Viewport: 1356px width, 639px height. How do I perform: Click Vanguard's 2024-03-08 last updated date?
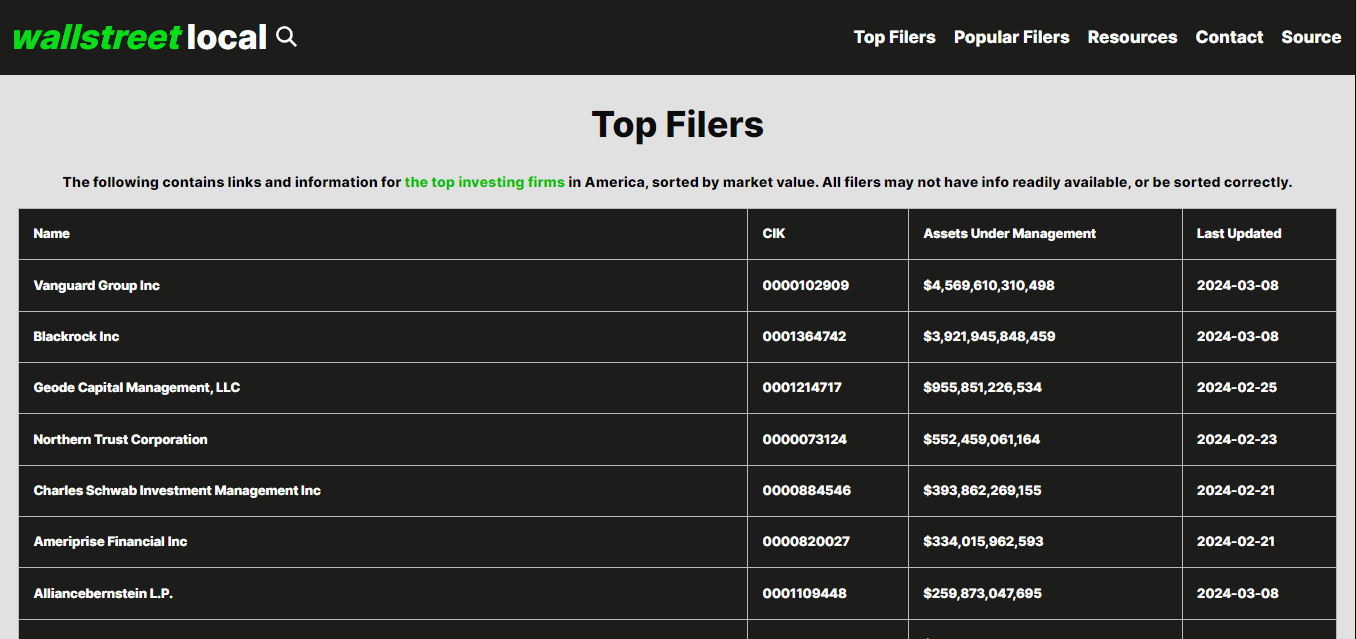coord(1238,285)
